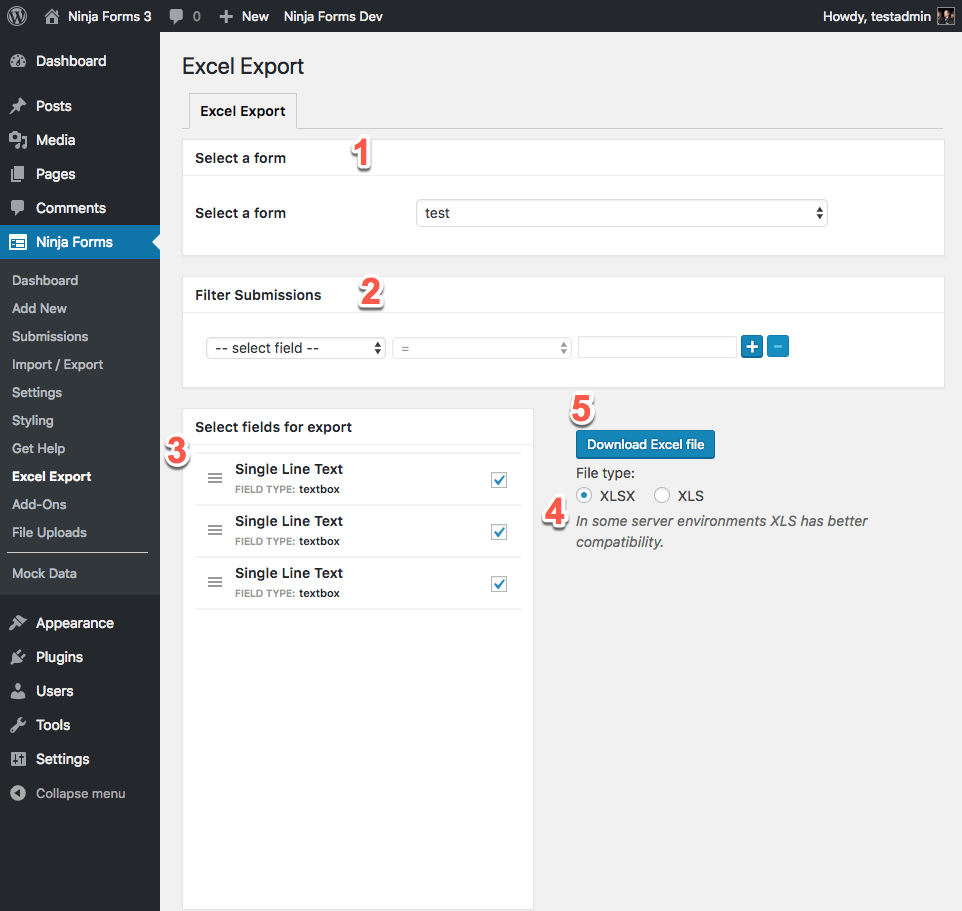Click the Ninja Forms sidebar icon

click(x=20, y=242)
